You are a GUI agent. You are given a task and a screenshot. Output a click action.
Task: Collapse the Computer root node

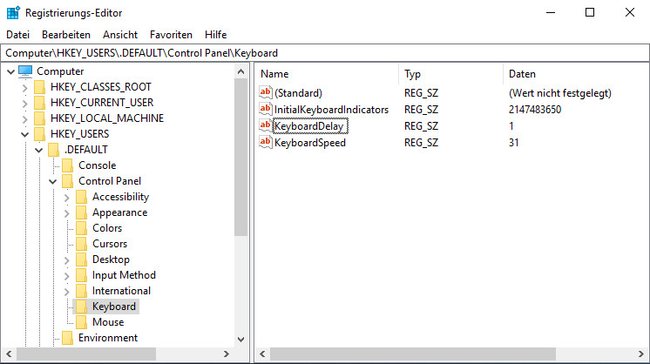pos(11,72)
